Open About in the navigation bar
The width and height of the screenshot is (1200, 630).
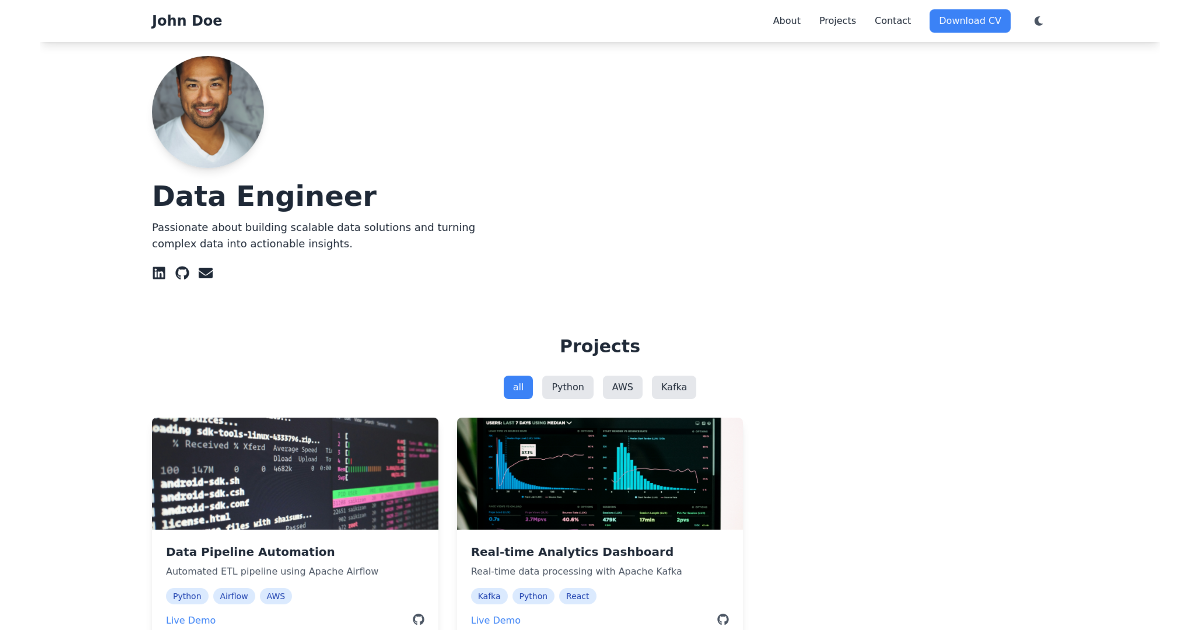[787, 20]
